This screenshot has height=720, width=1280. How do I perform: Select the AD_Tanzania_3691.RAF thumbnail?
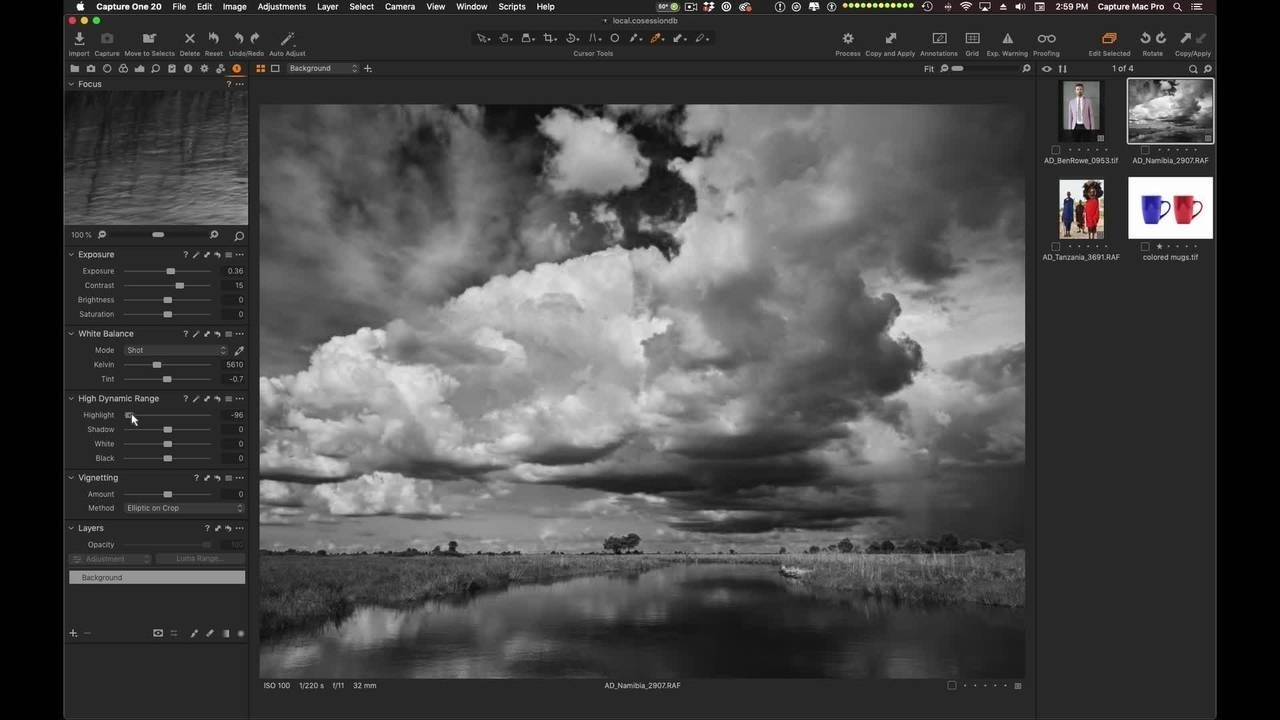pyautogui.click(x=1081, y=209)
